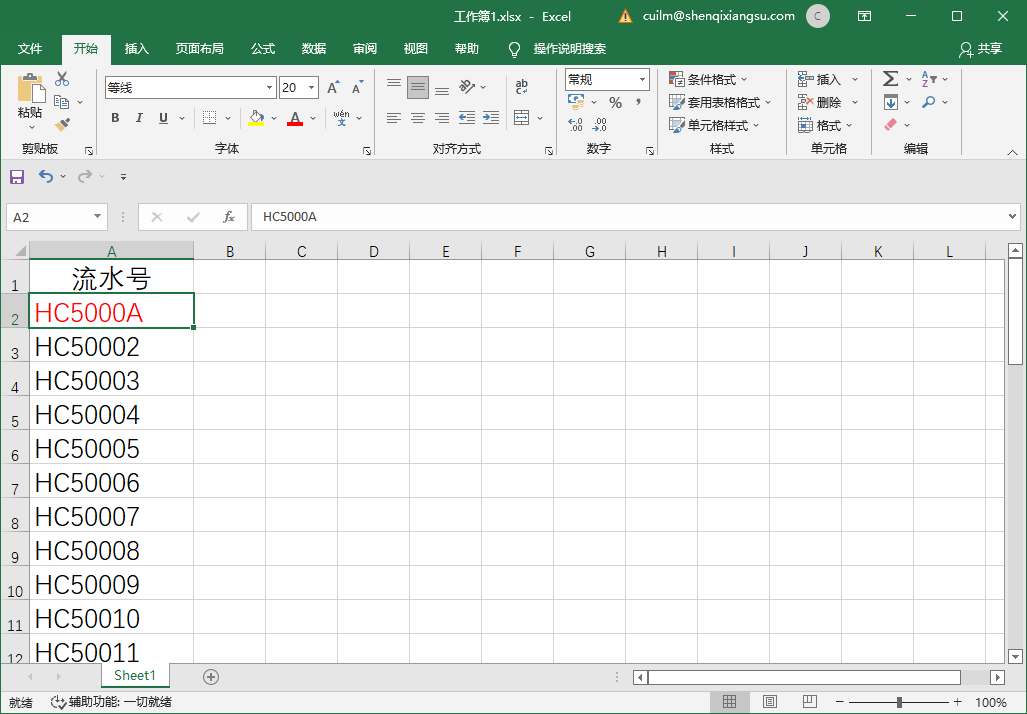Image resolution: width=1027 pixels, height=714 pixels.
Task: Apply the yellow fill color bucket
Action: (x=256, y=118)
